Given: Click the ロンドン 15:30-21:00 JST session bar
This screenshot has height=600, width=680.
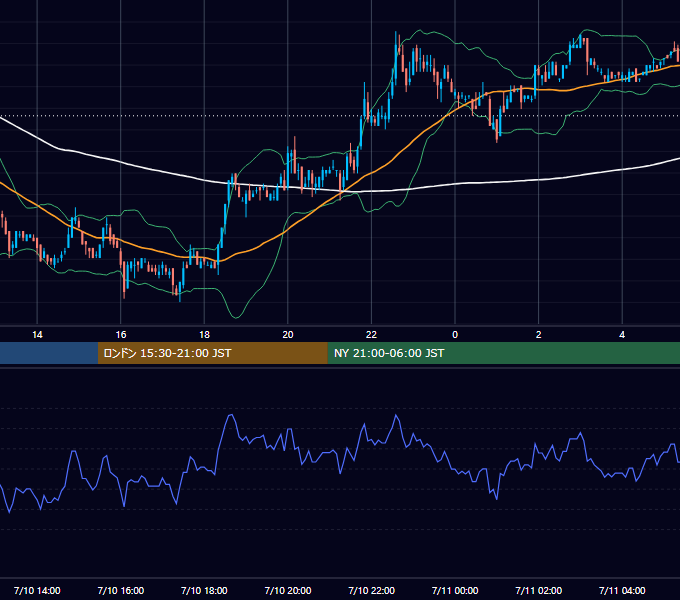Looking at the screenshot, I should (x=212, y=353).
